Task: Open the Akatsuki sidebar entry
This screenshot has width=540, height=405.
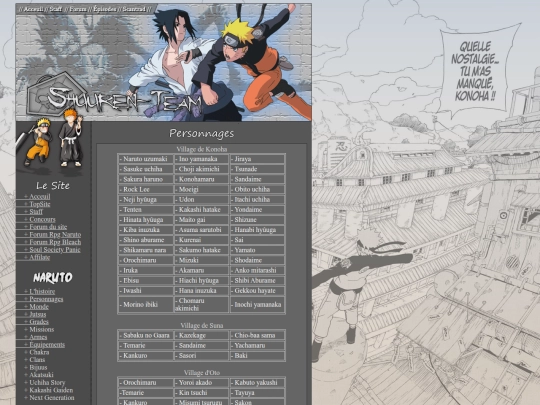Action: [41, 374]
